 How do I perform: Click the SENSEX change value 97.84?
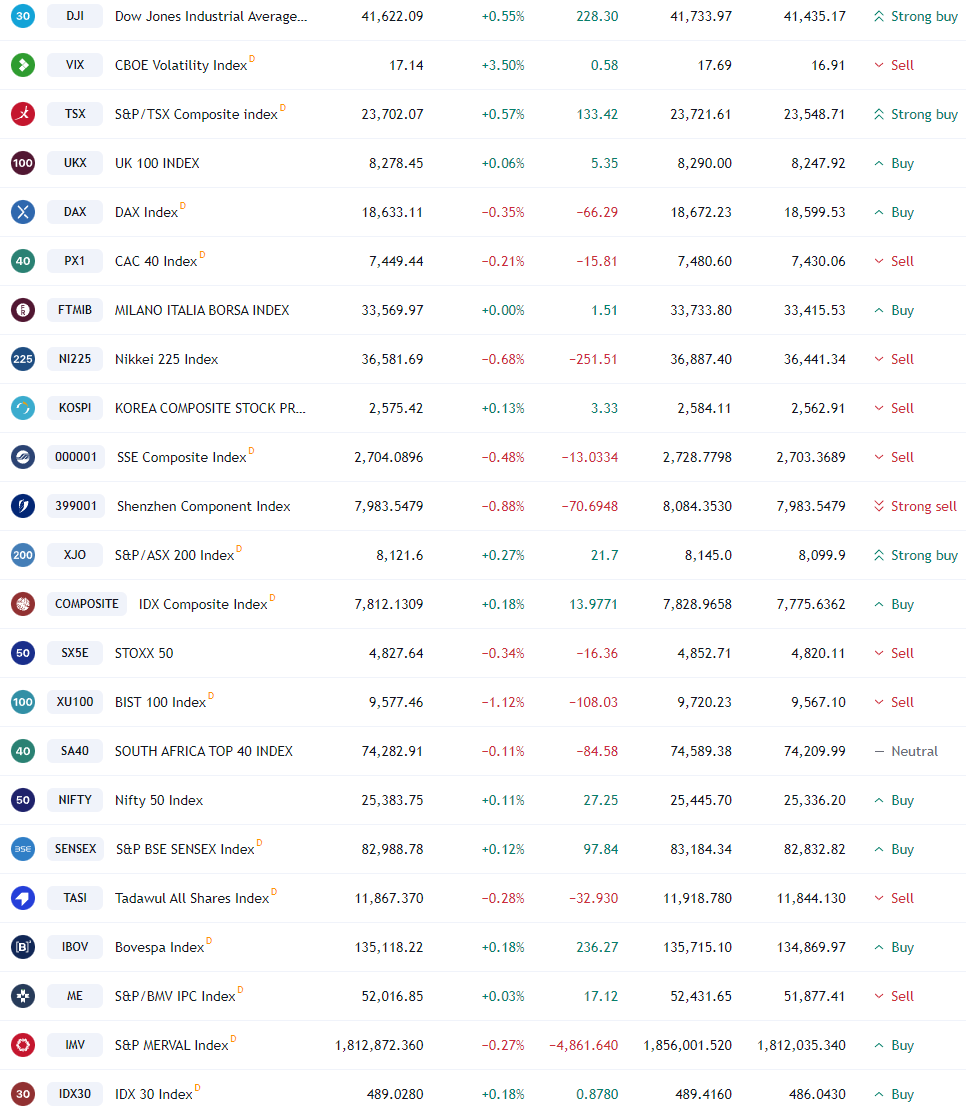point(601,849)
